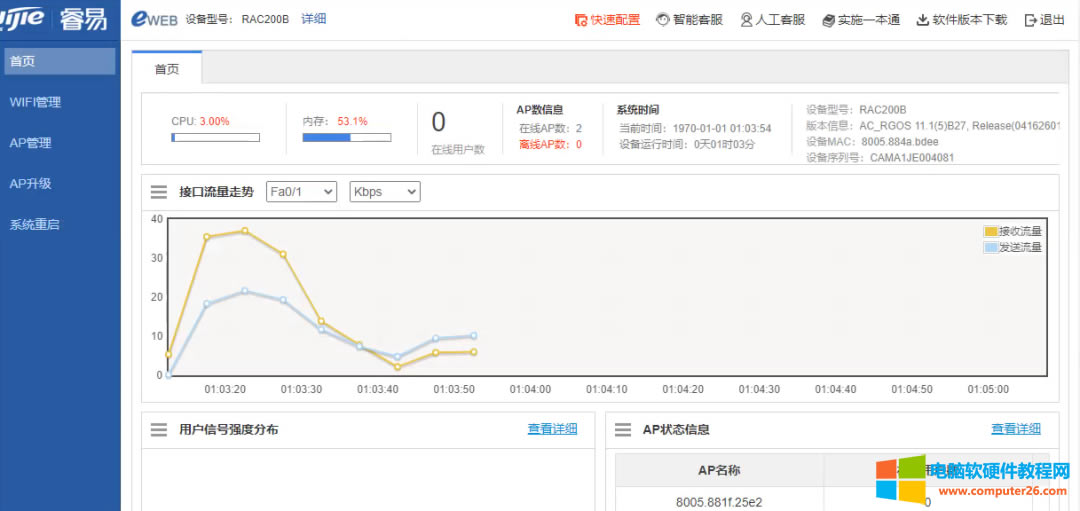Click hamburger icon beside 用户信号强度分布
Viewport: 1080px width, 511px height.
[x=159, y=430]
